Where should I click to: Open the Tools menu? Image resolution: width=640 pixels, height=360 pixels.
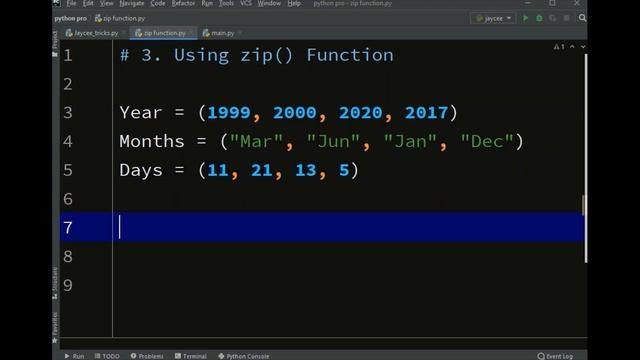point(226,3)
